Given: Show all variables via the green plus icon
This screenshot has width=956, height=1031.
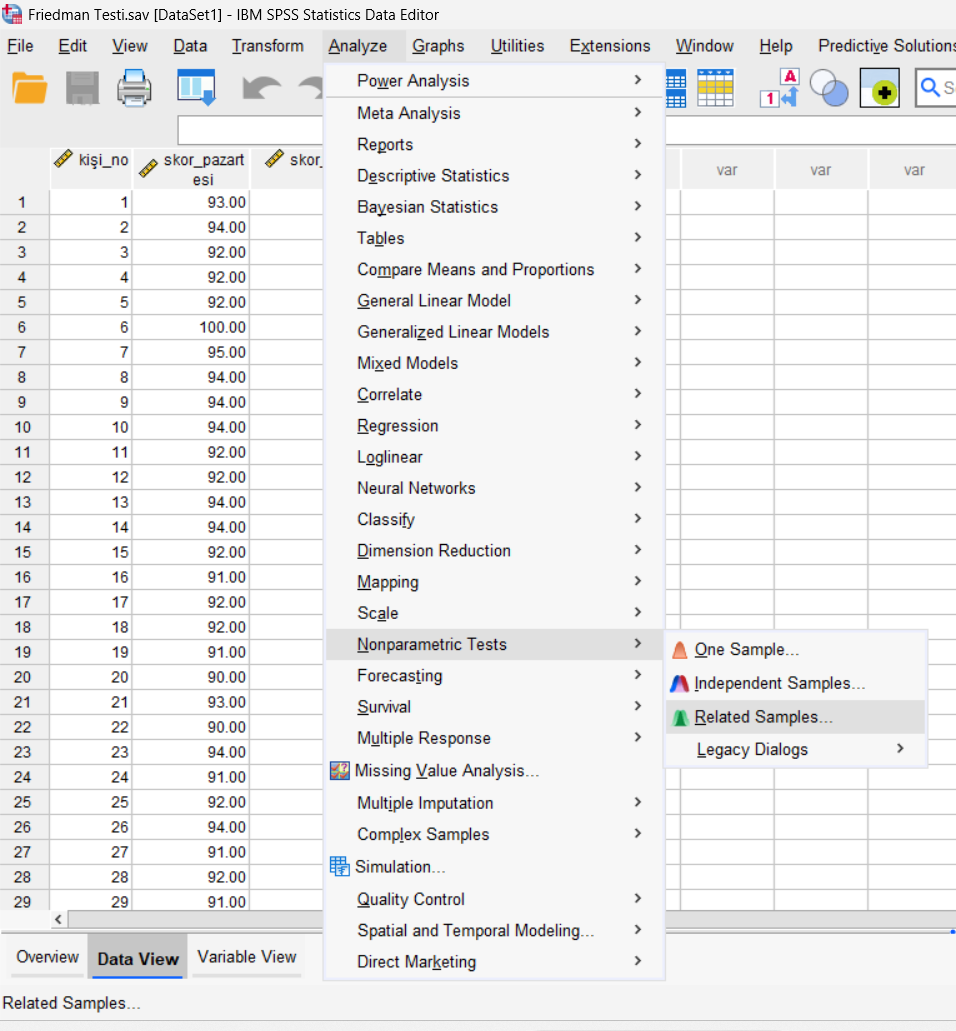Looking at the screenshot, I should pyautogui.click(x=879, y=88).
